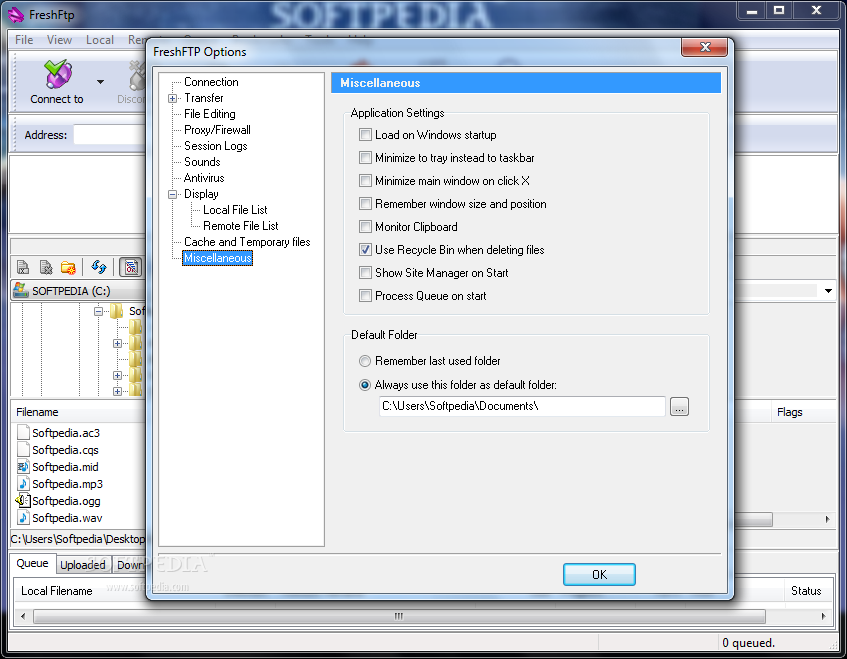Check Process Queue on start
The height and width of the screenshot is (659, 847).
[x=365, y=295]
